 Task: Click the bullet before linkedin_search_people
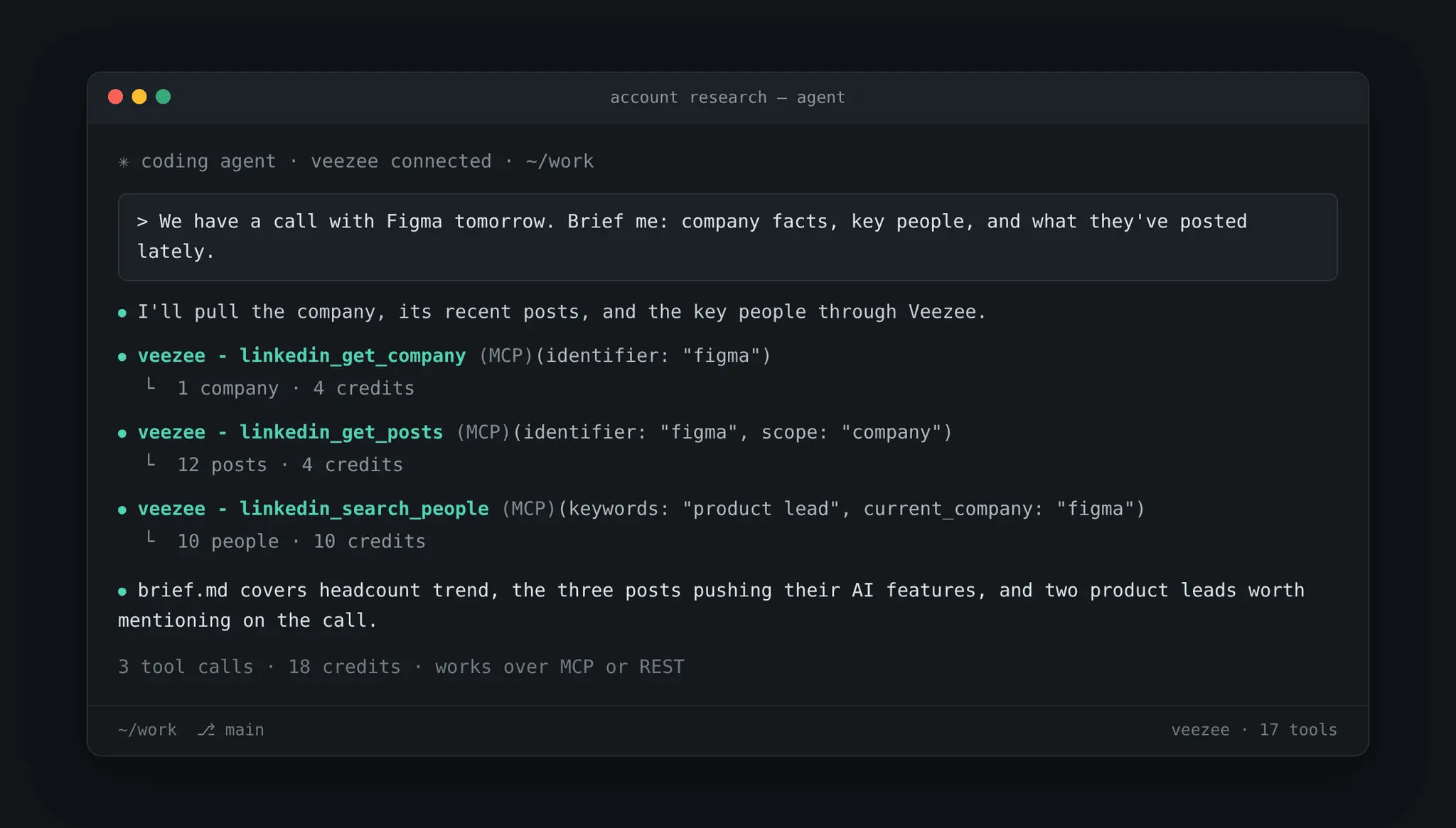pyautogui.click(x=122, y=510)
